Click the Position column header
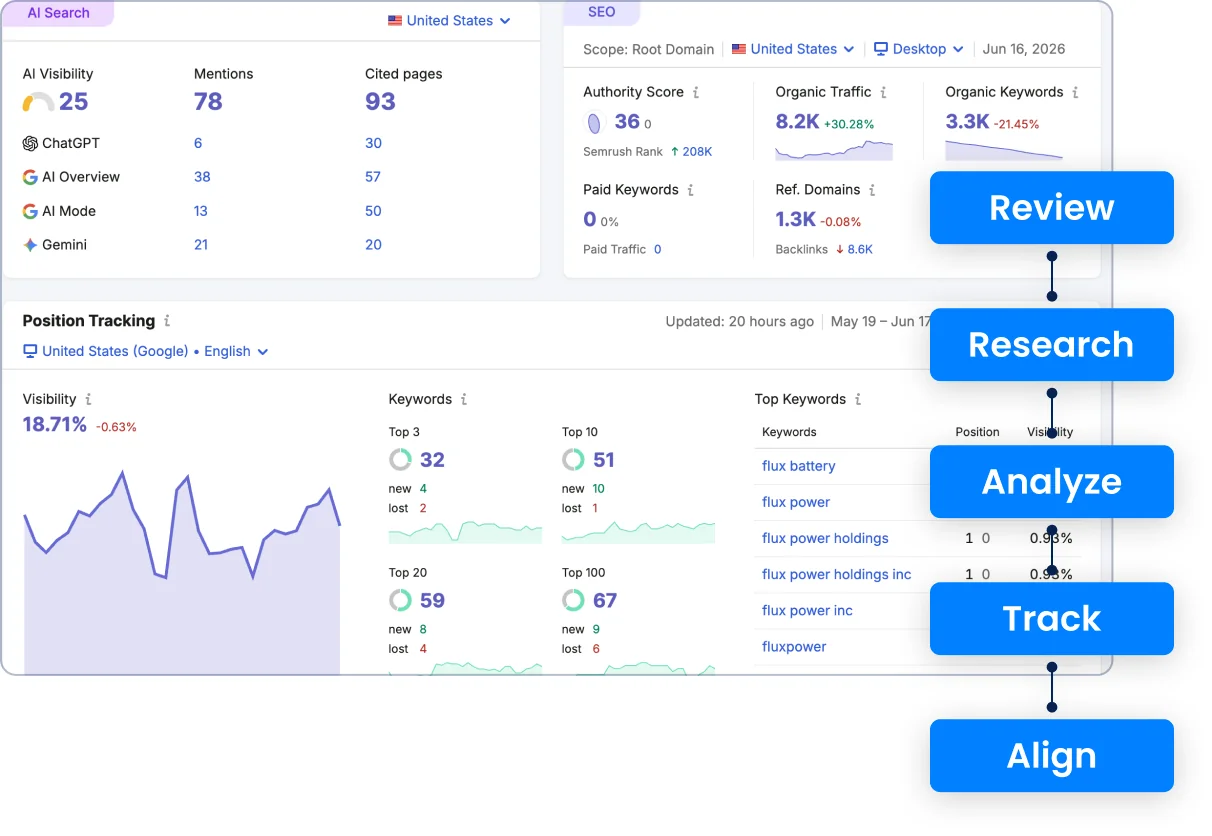 click(x=977, y=432)
